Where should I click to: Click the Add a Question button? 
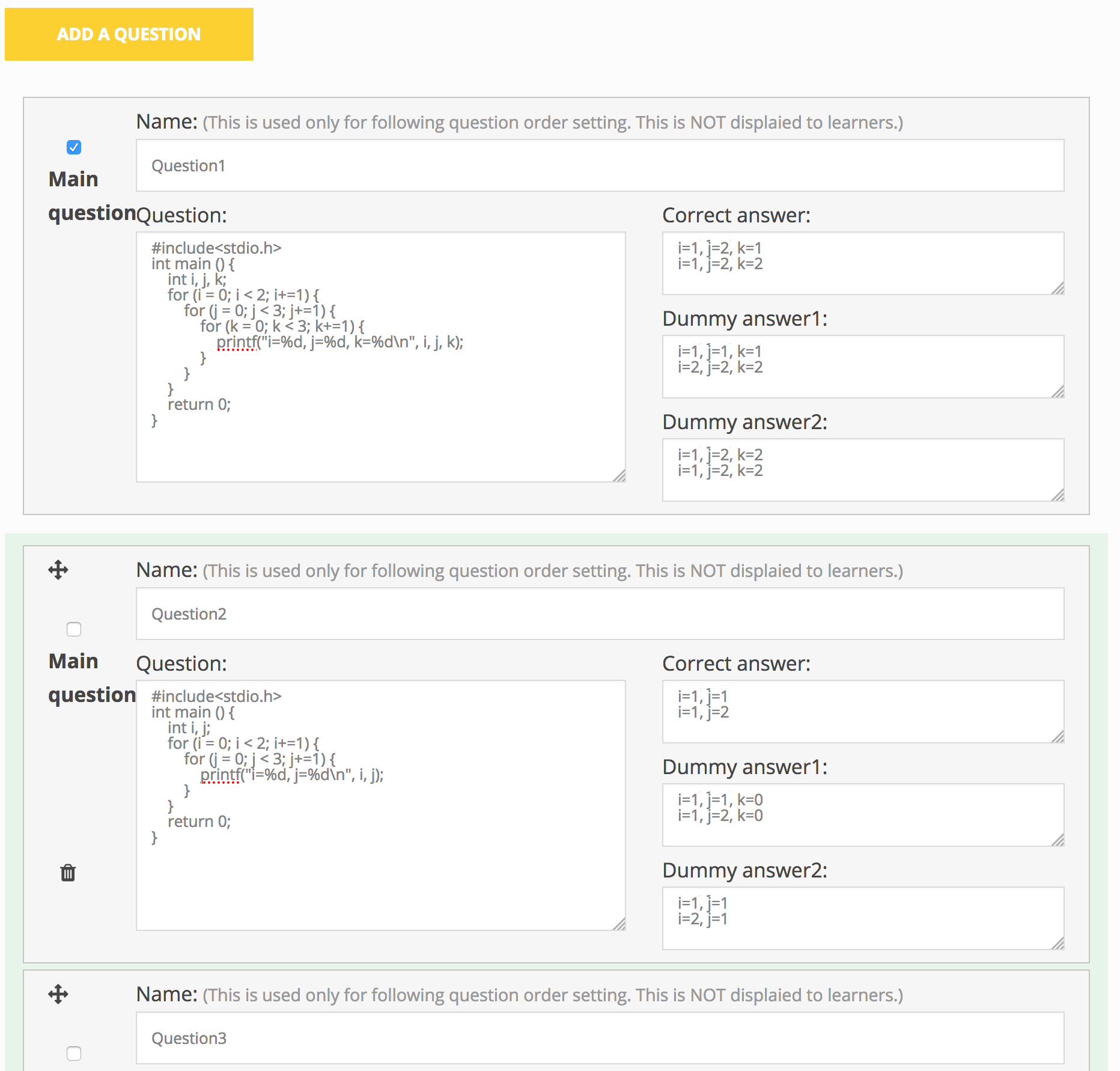click(129, 34)
